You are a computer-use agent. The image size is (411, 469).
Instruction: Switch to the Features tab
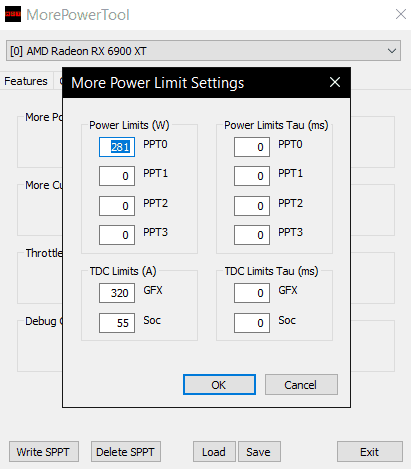26,81
